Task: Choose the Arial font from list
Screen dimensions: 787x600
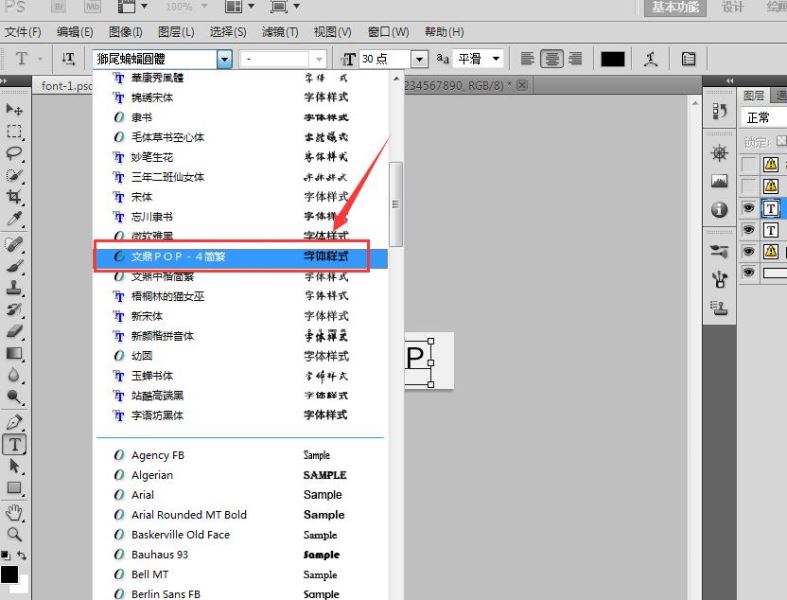Action: click(x=242, y=495)
